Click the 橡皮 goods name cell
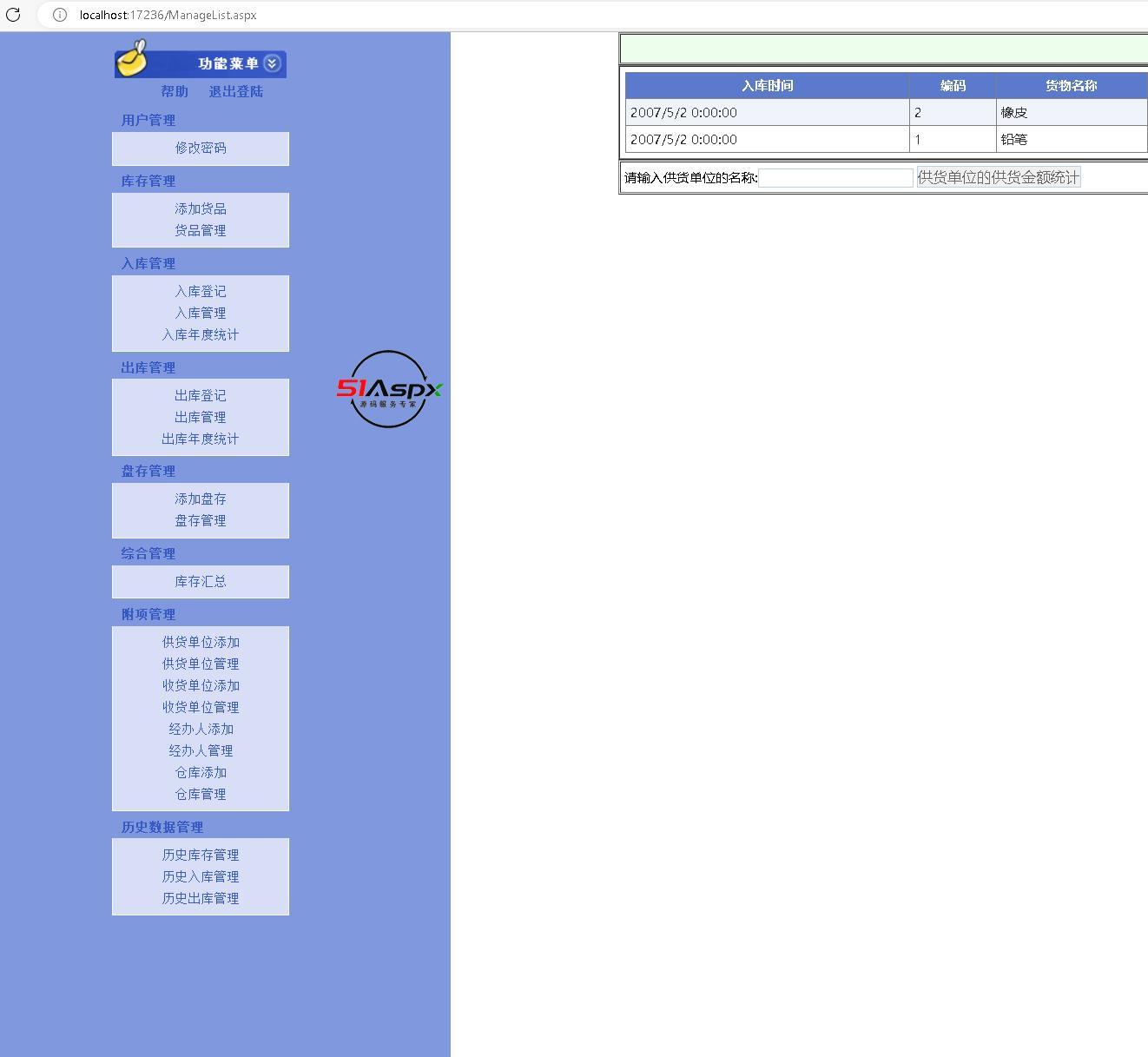The width and height of the screenshot is (1148, 1057). pyautogui.click(x=1072, y=112)
